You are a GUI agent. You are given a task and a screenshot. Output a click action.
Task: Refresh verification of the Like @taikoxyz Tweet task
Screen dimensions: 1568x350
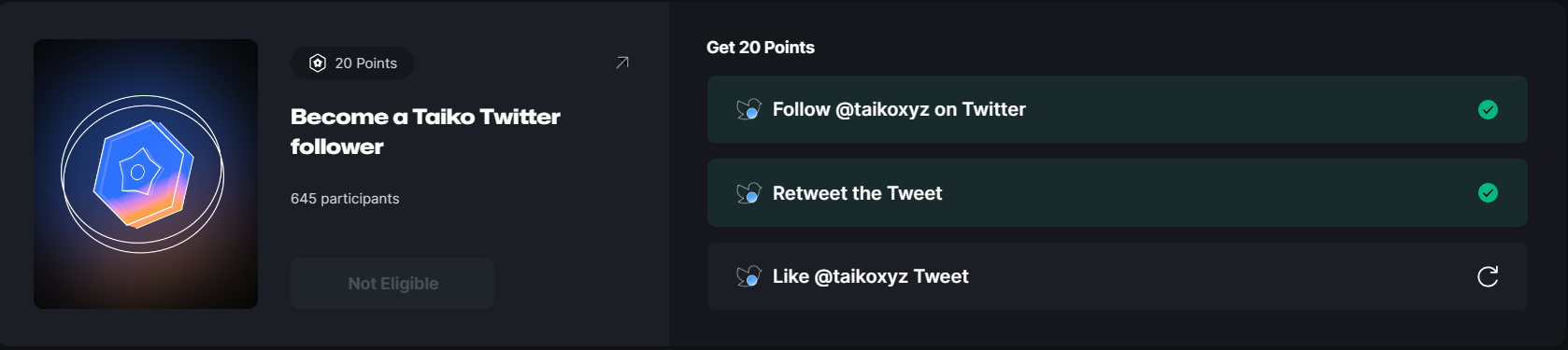point(1488,276)
